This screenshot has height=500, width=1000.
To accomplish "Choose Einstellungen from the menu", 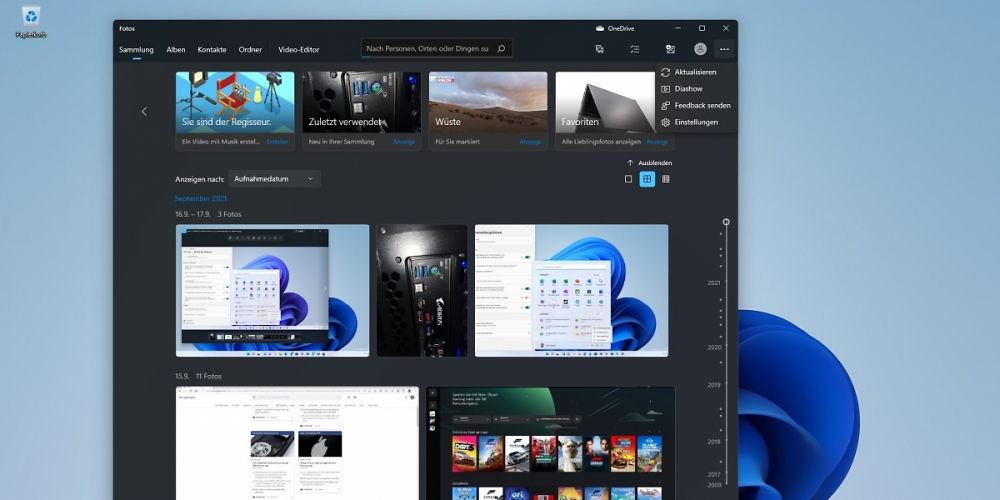I will pos(695,122).
